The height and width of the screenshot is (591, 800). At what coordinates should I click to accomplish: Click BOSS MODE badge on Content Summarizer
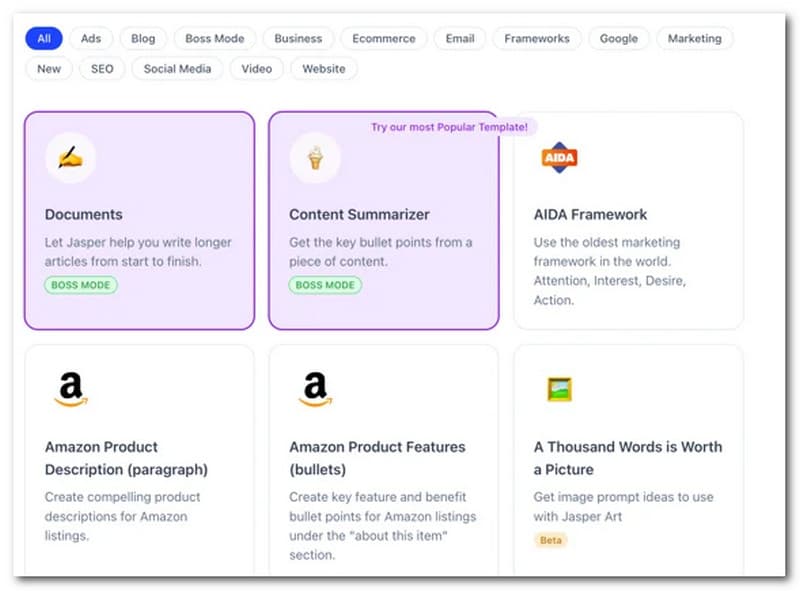point(325,285)
